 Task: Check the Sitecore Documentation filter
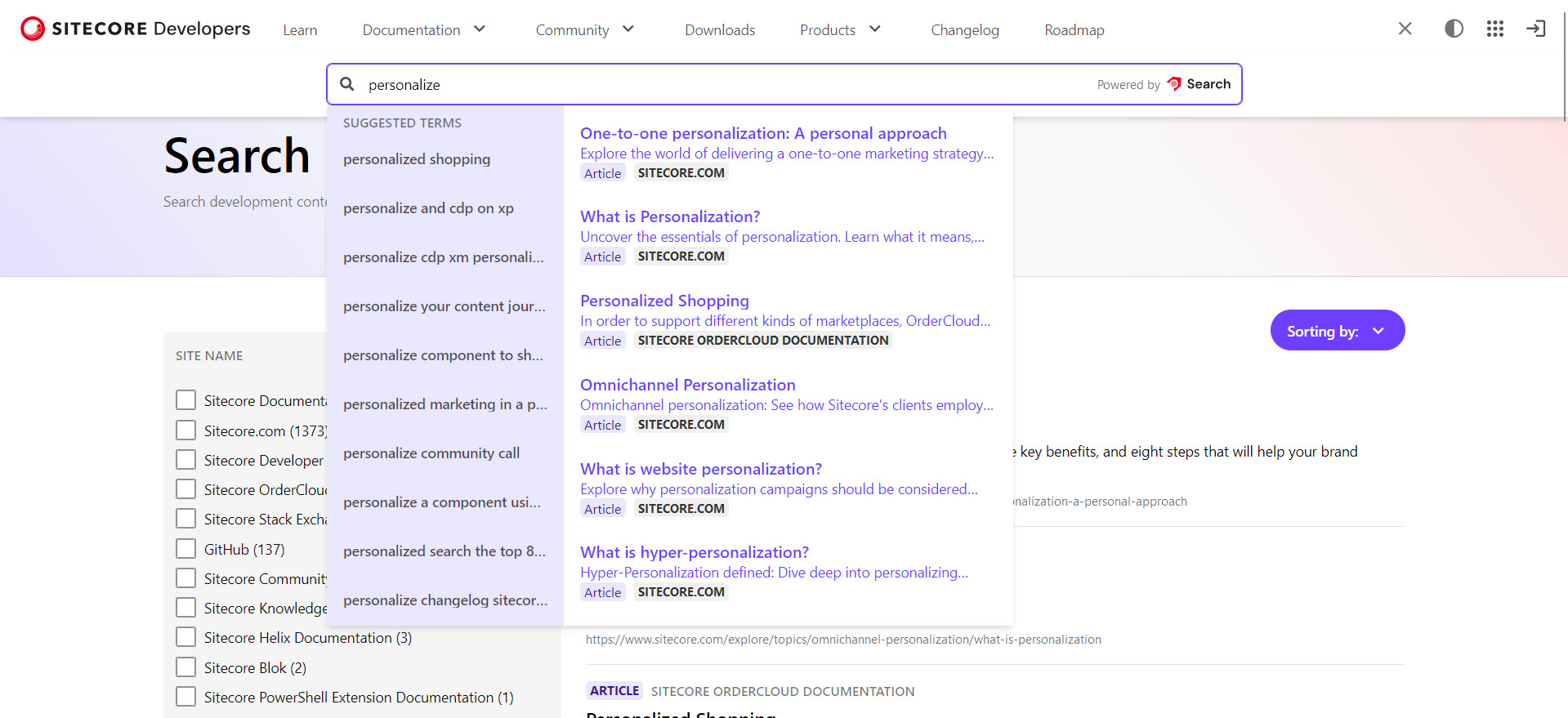(x=186, y=400)
